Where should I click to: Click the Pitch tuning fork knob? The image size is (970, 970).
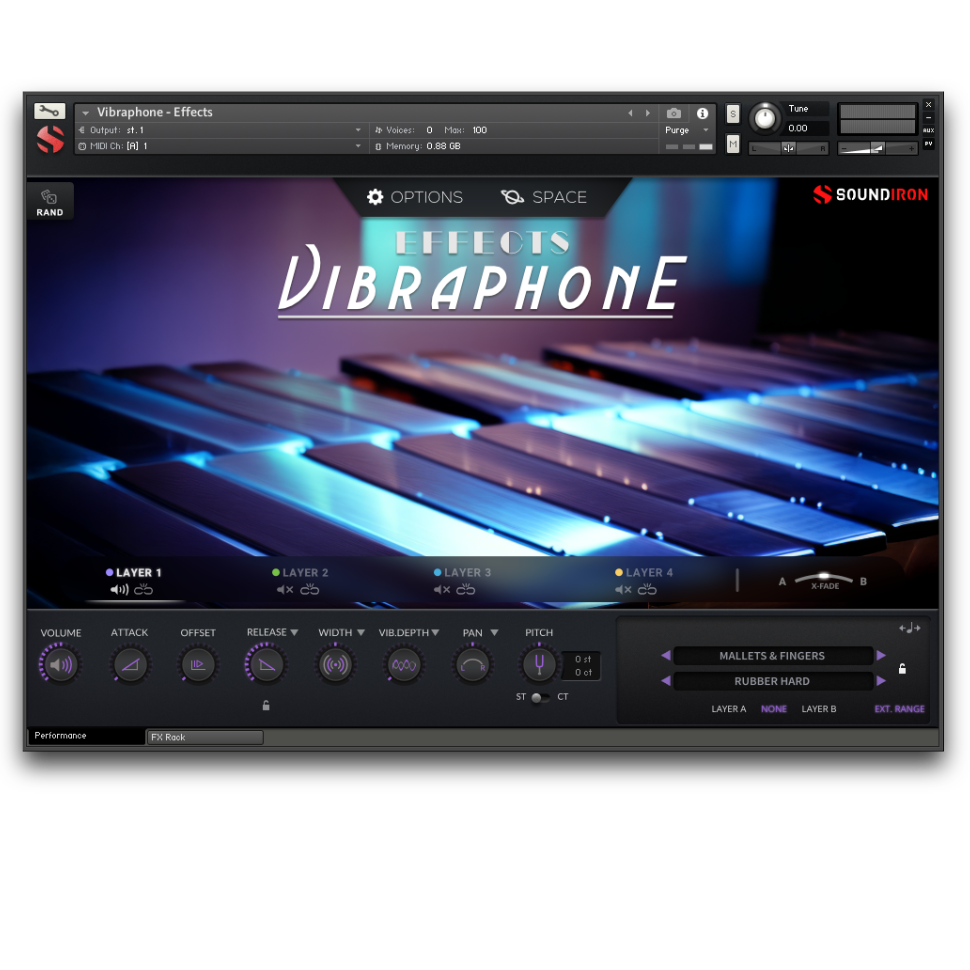click(x=539, y=664)
